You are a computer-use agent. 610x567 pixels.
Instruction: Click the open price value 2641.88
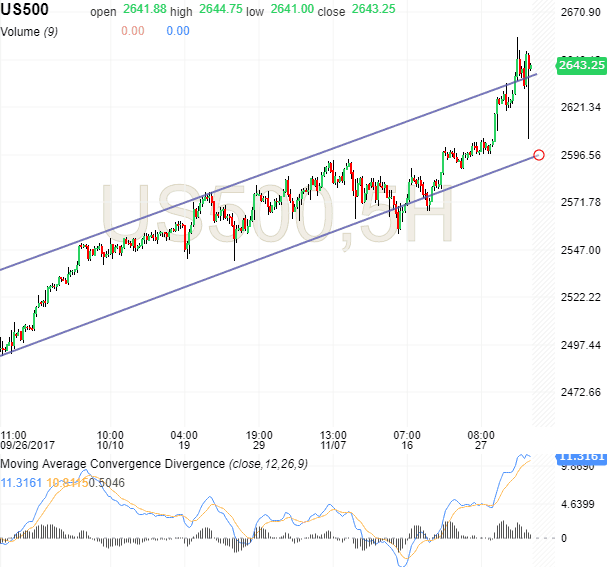[x=142, y=12]
